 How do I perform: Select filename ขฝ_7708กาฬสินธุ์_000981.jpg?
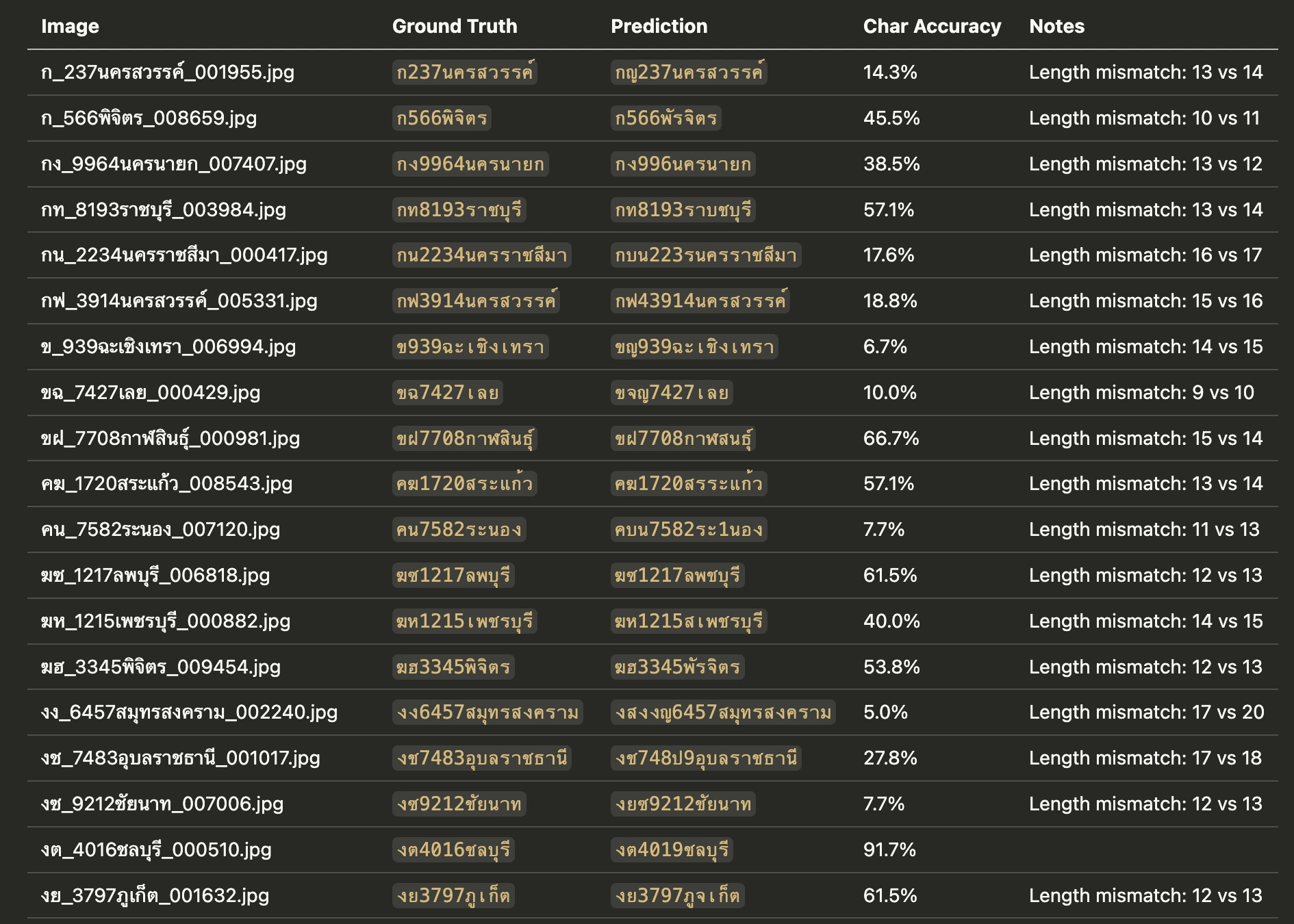[x=170, y=438]
